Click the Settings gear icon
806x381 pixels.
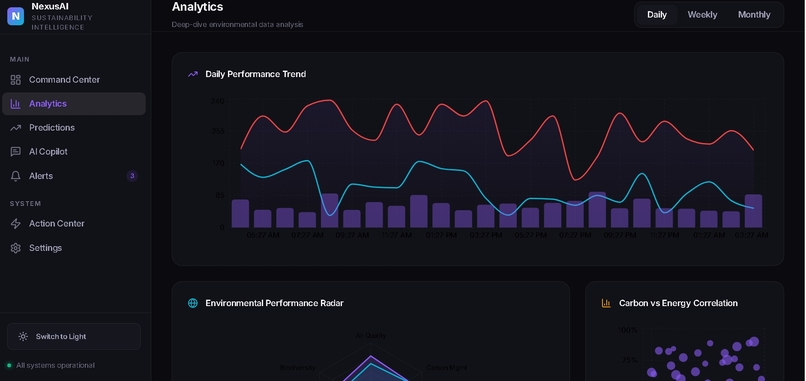[x=15, y=248]
